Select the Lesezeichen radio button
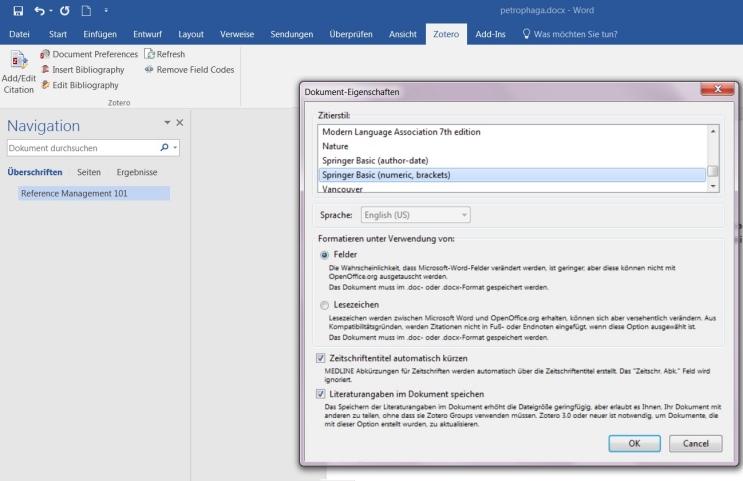Screen dimensions: 743x481 [x=325, y=305]
